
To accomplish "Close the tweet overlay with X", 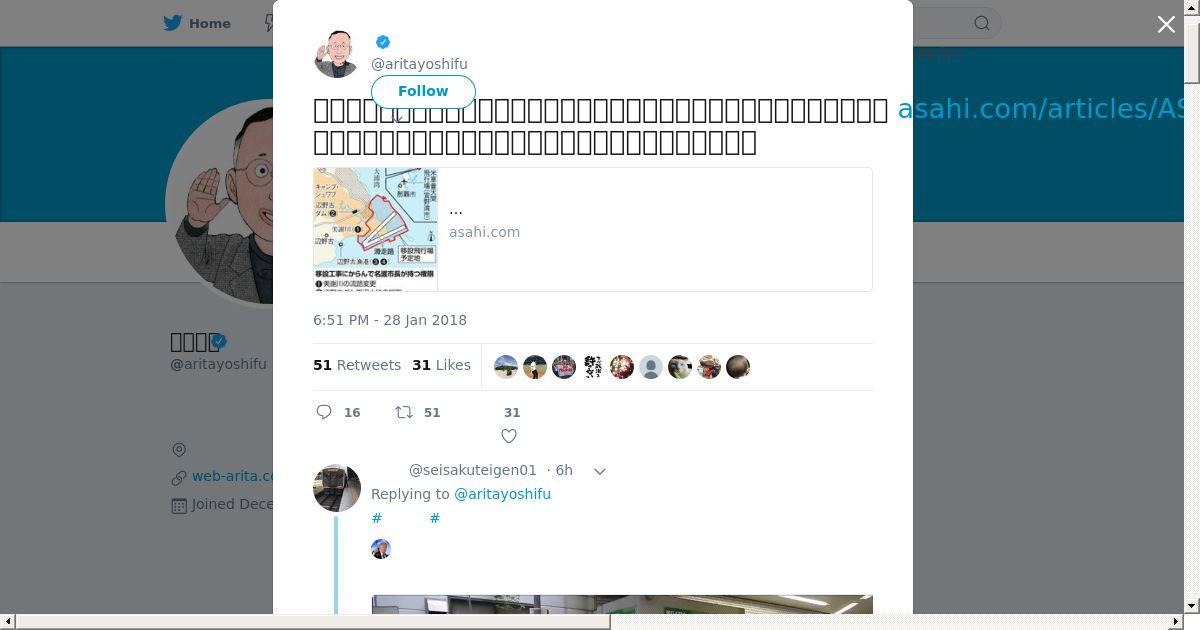I will (x=1166, y=24).
